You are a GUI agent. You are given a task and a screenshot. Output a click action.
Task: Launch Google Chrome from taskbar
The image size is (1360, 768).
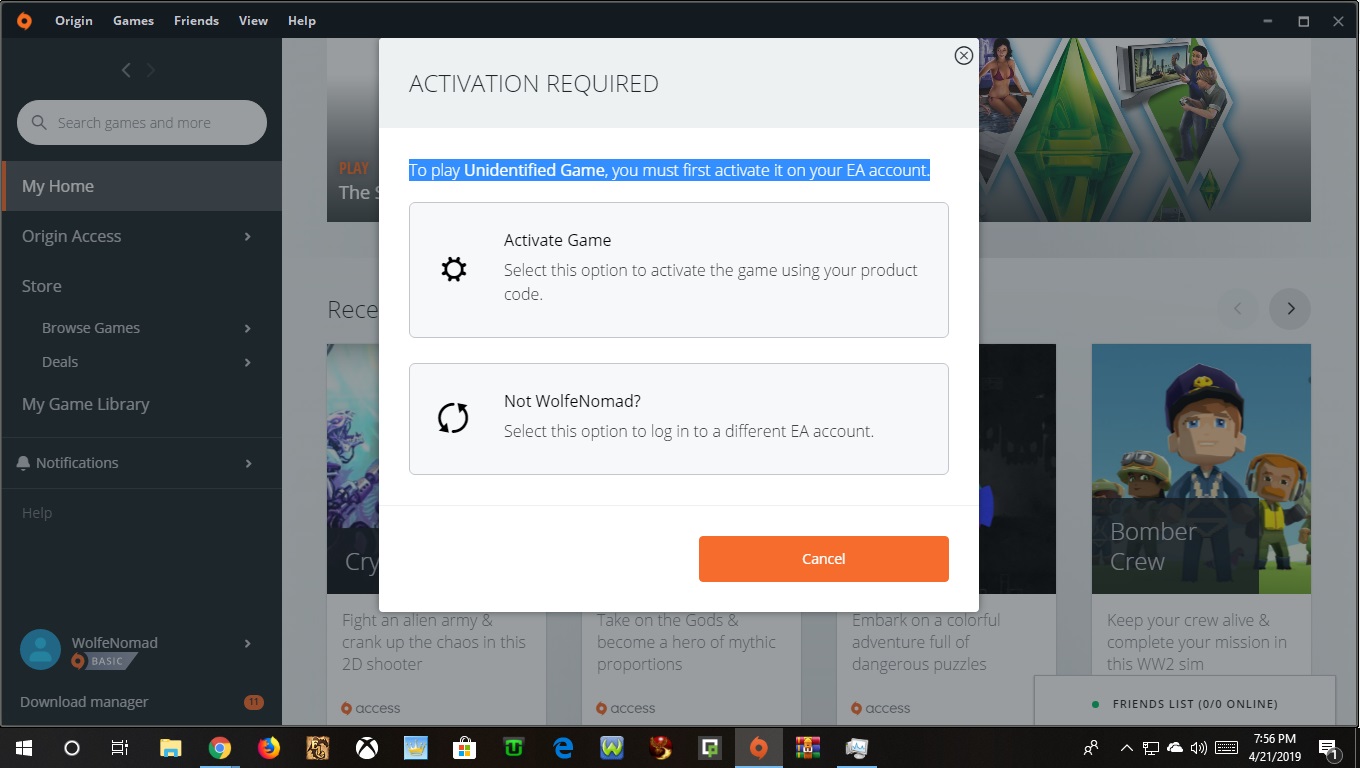[x=220, y=747]
